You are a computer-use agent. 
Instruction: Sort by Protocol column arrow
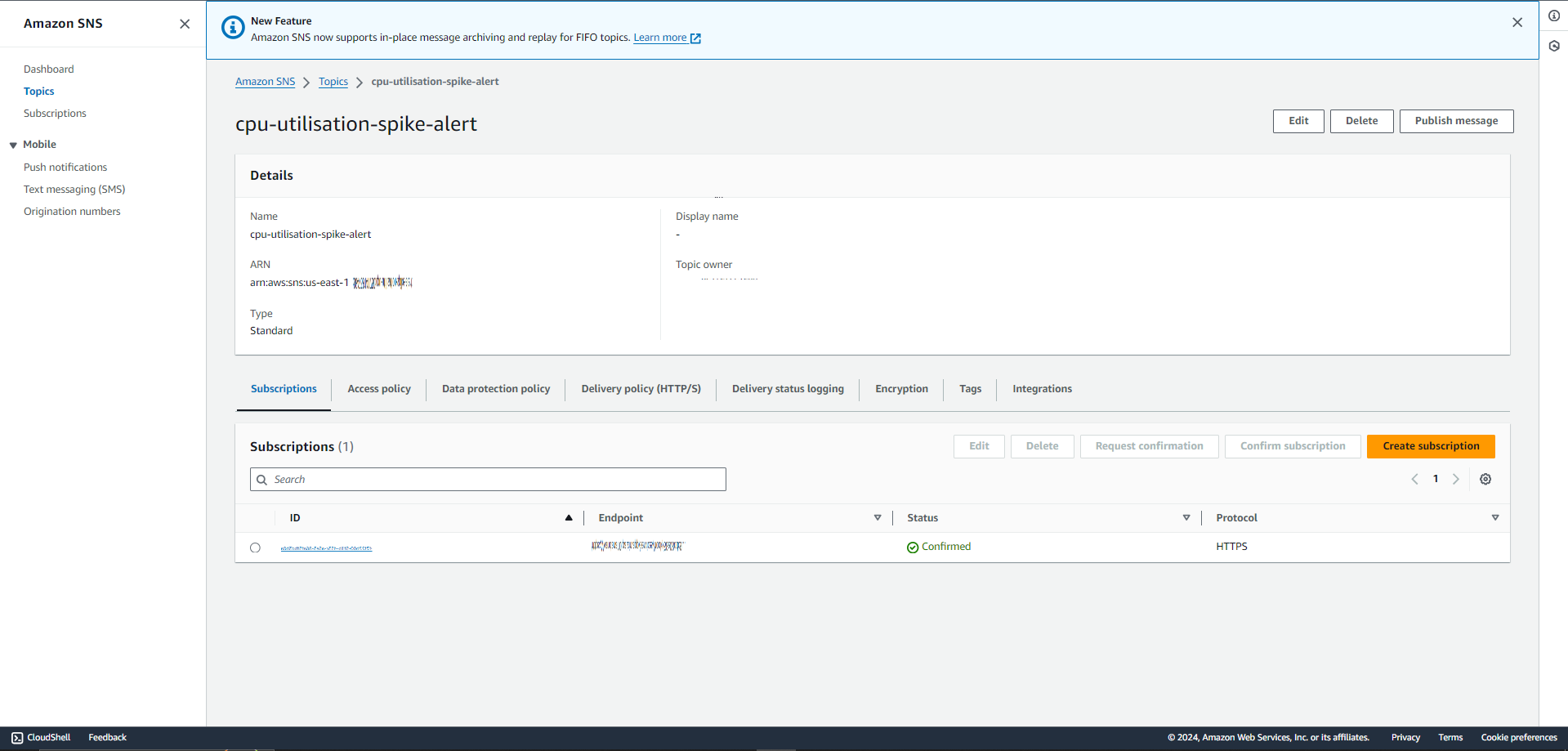tap(1495, 518)
